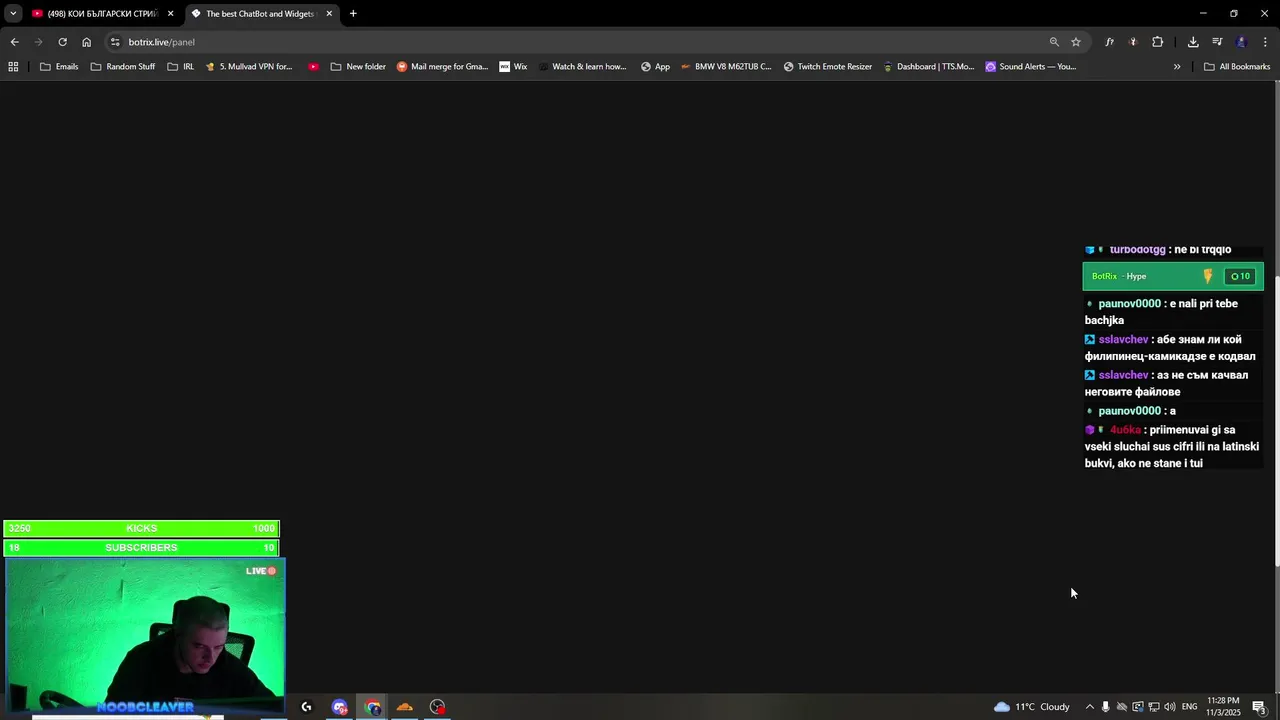Close the botrix ChatBot tab
The height and width of the screenshot is (720, 1280).
tap(329, 14)
